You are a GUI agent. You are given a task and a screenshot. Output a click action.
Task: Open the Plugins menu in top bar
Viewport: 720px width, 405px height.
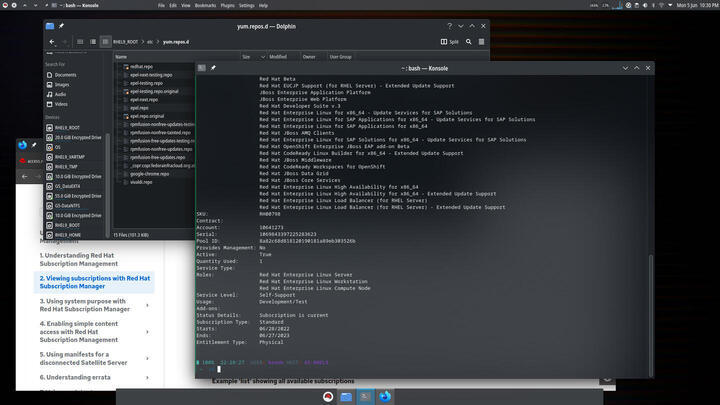[227, 6]
